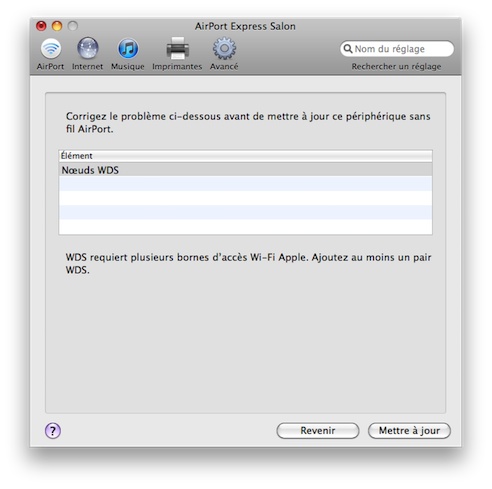Open the Internet globe icon
Viewport: 492px width, 489px height.
coord(88,48)
